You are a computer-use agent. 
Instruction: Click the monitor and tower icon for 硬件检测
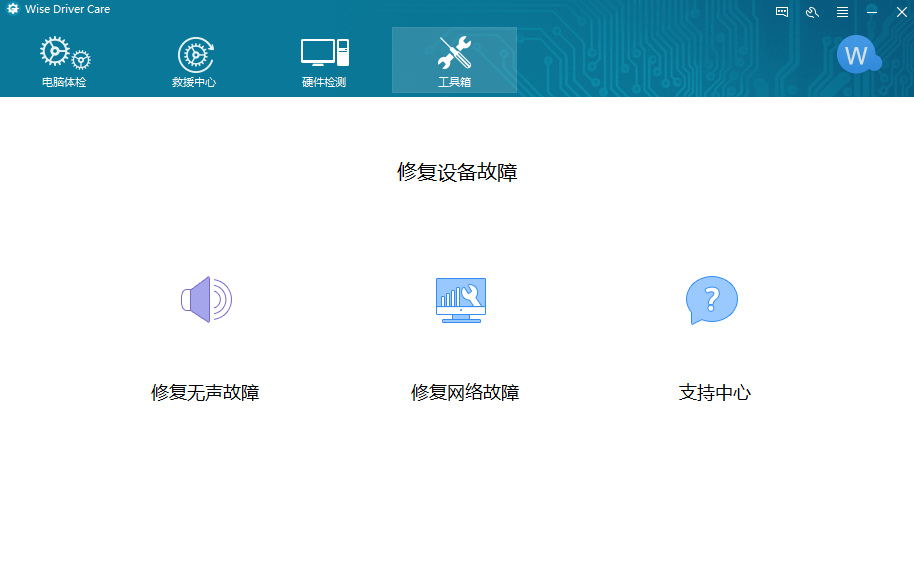(324, 52)
